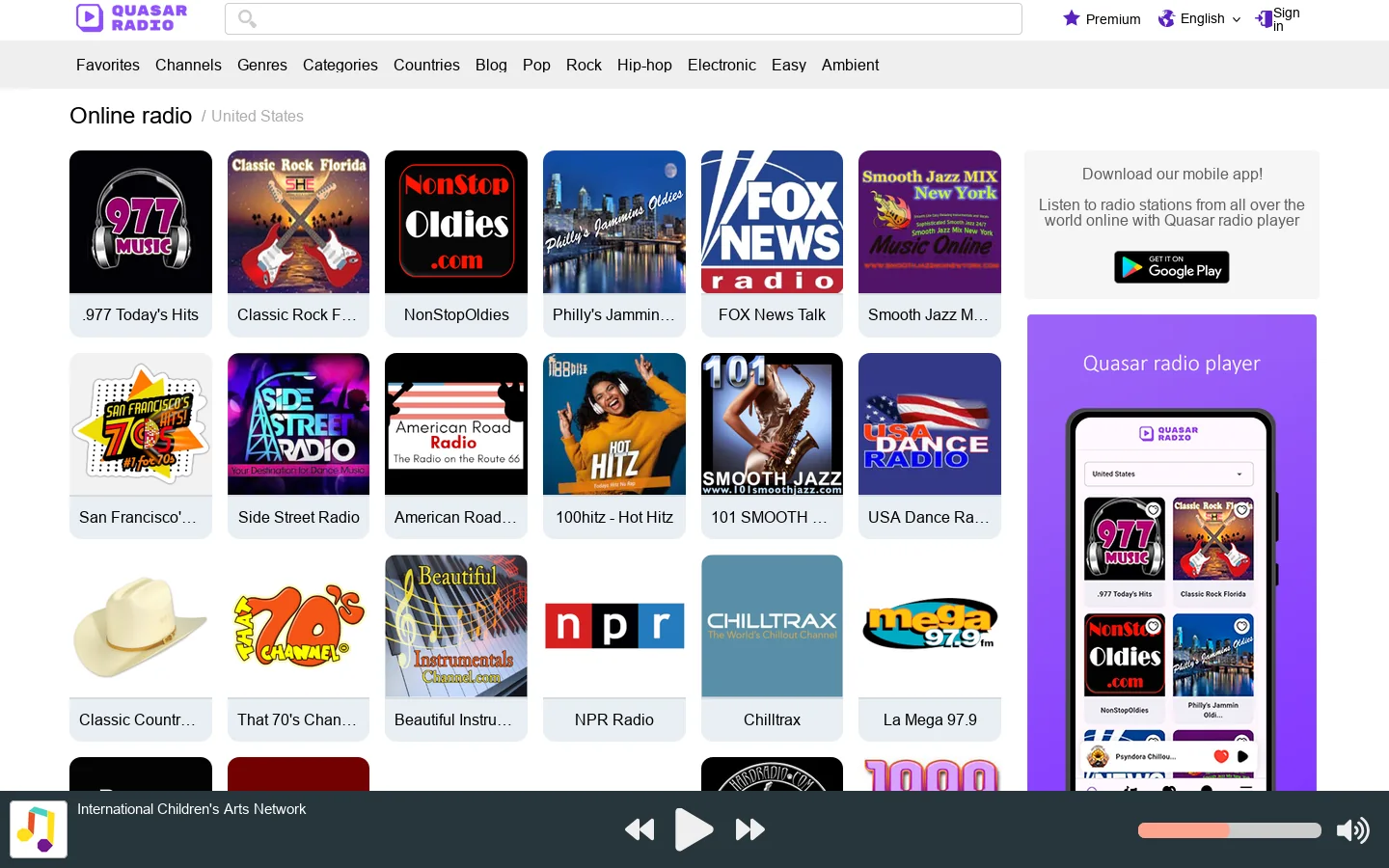
Task: Open San Francisco's 70s Hits logo
Action: pos(141,424)
